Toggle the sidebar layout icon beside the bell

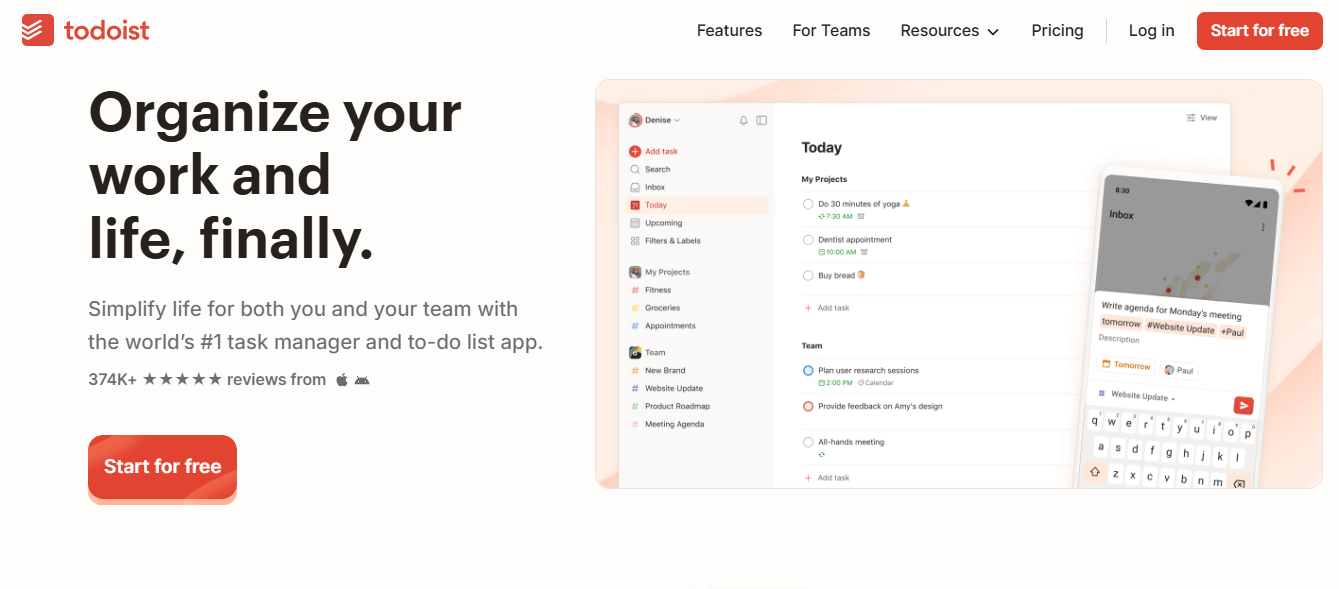[x=761, y=120]
